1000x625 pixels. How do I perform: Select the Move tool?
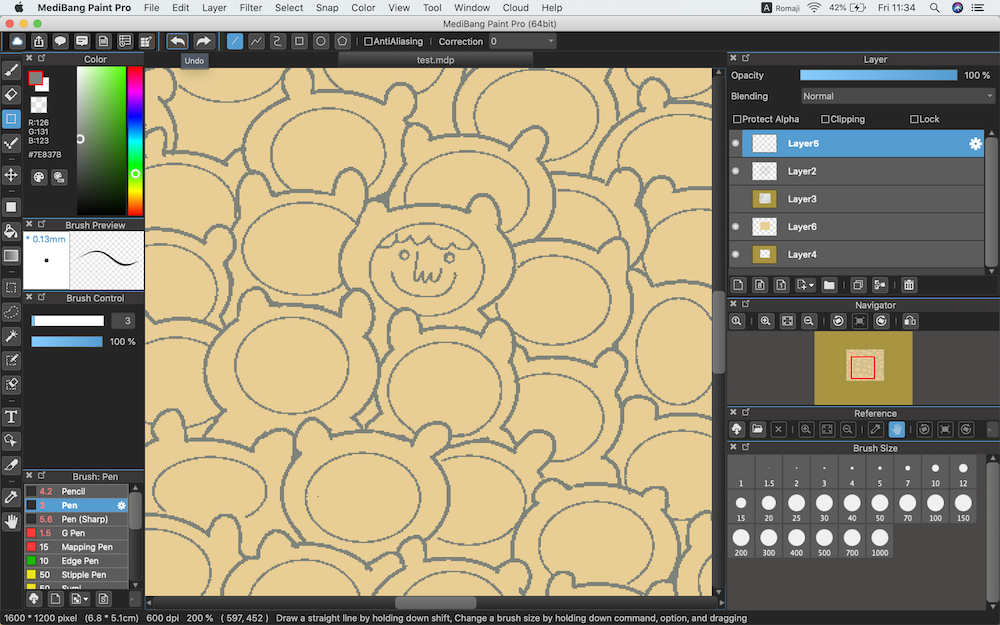pyautogui.click(x=11, y=175)
